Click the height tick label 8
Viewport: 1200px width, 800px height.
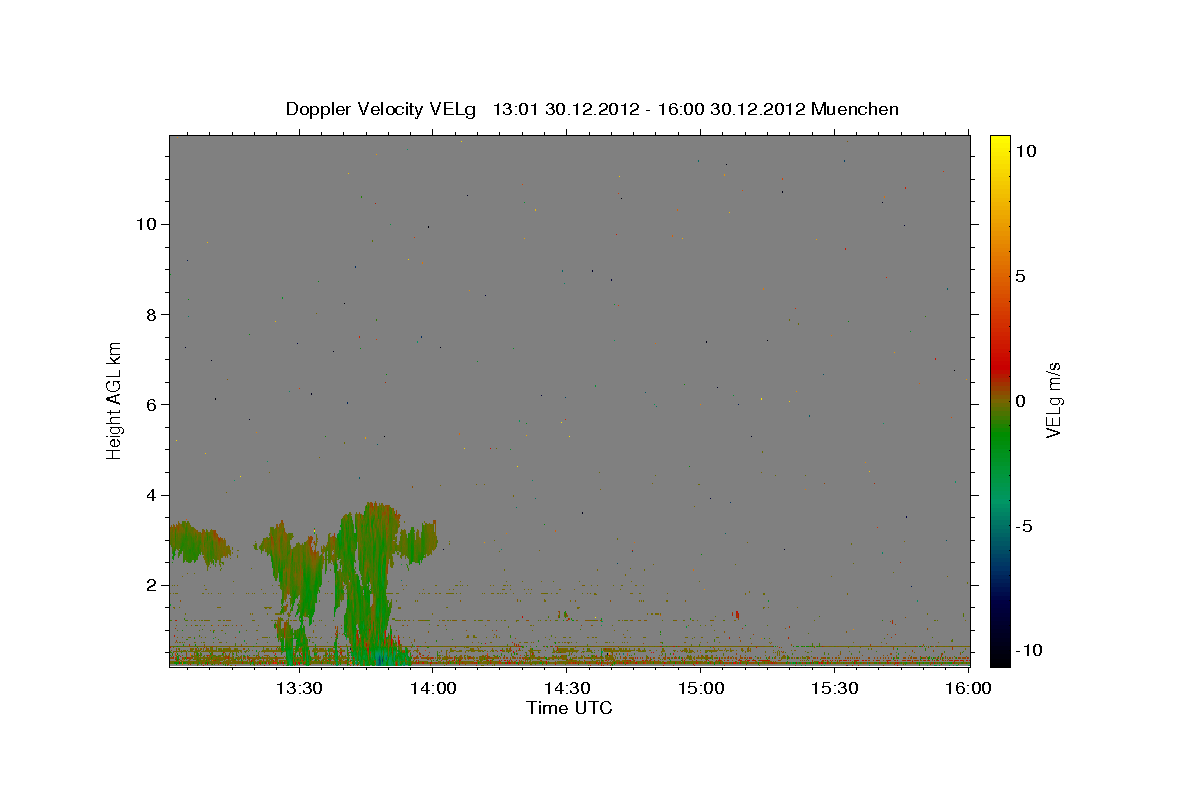[150, 314]
